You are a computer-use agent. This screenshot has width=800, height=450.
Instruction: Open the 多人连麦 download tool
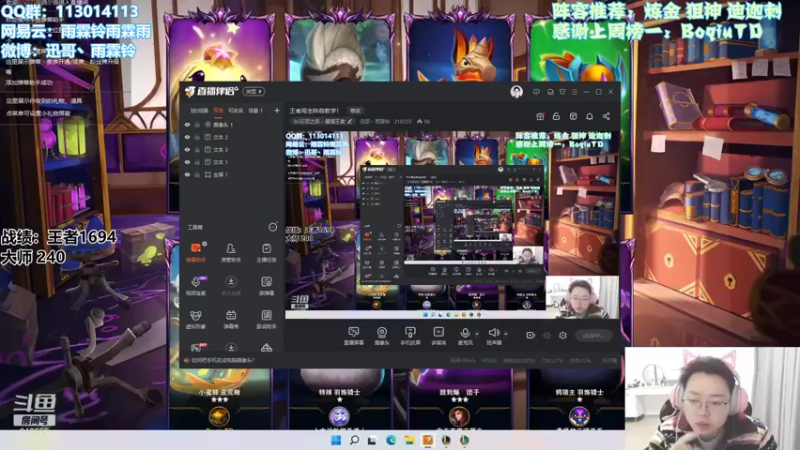[x=231, y=285]
